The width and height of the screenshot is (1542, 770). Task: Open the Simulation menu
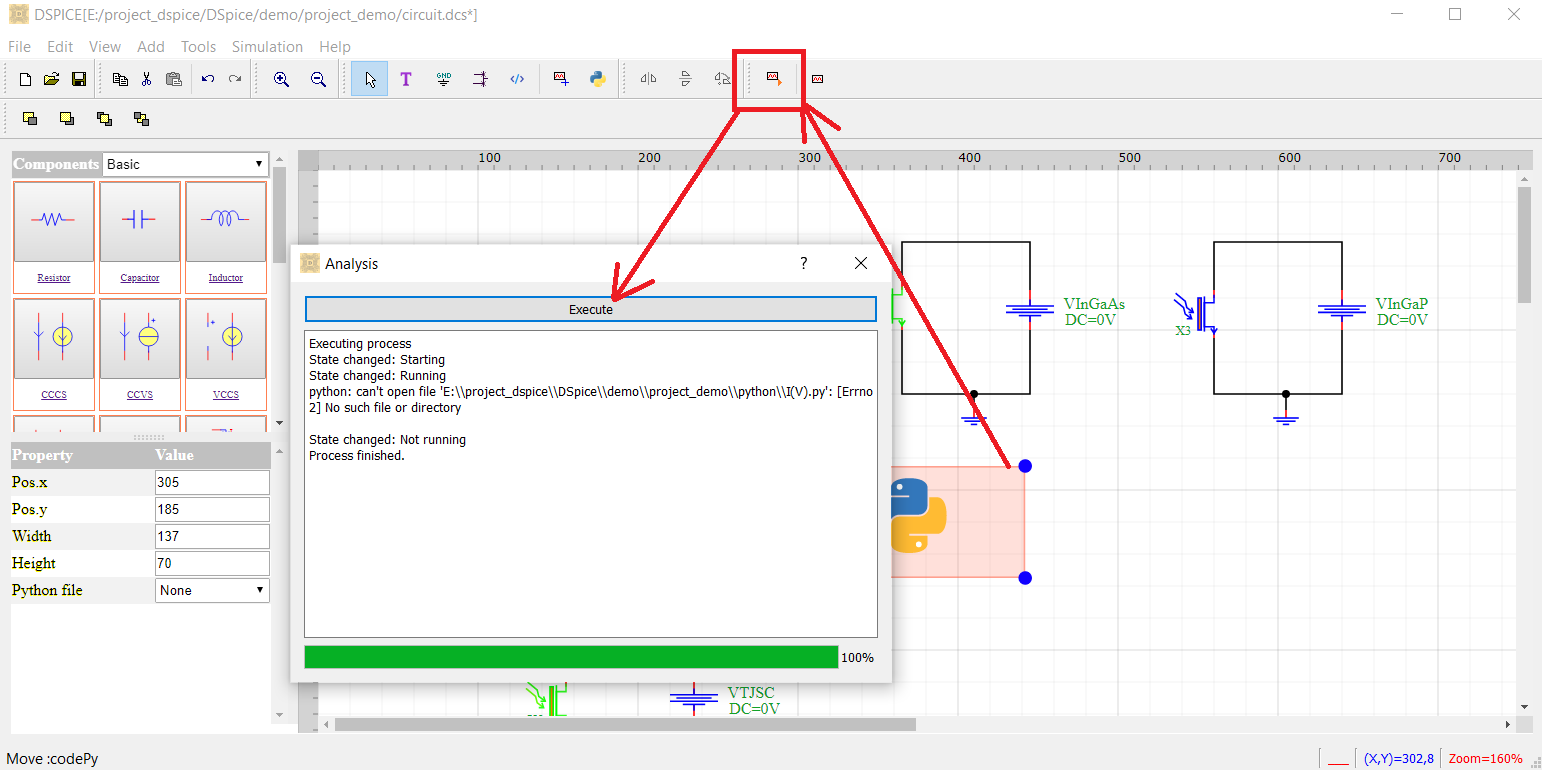267,47
